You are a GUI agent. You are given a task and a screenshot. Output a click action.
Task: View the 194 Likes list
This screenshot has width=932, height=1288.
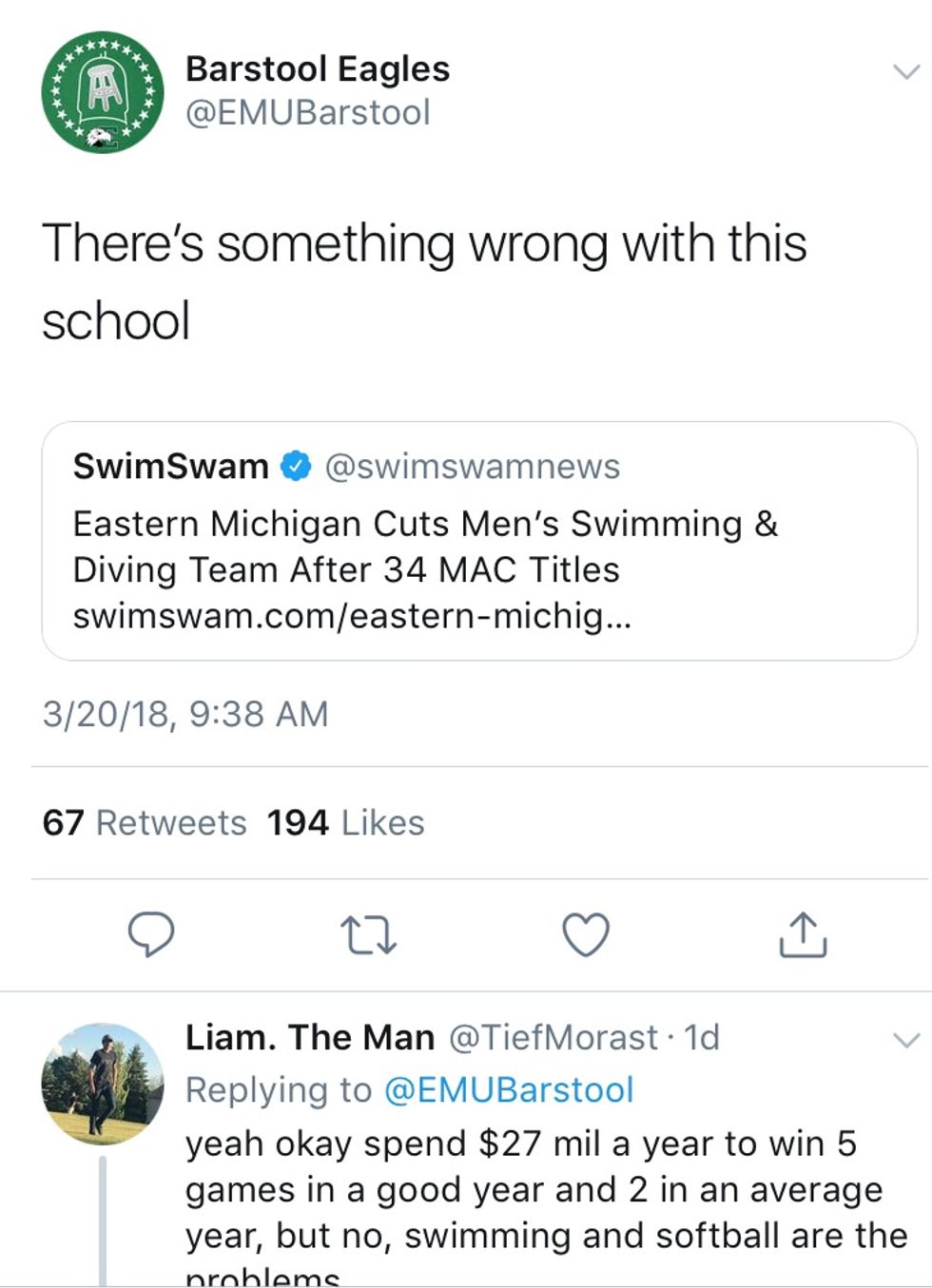tap(345, 823)
